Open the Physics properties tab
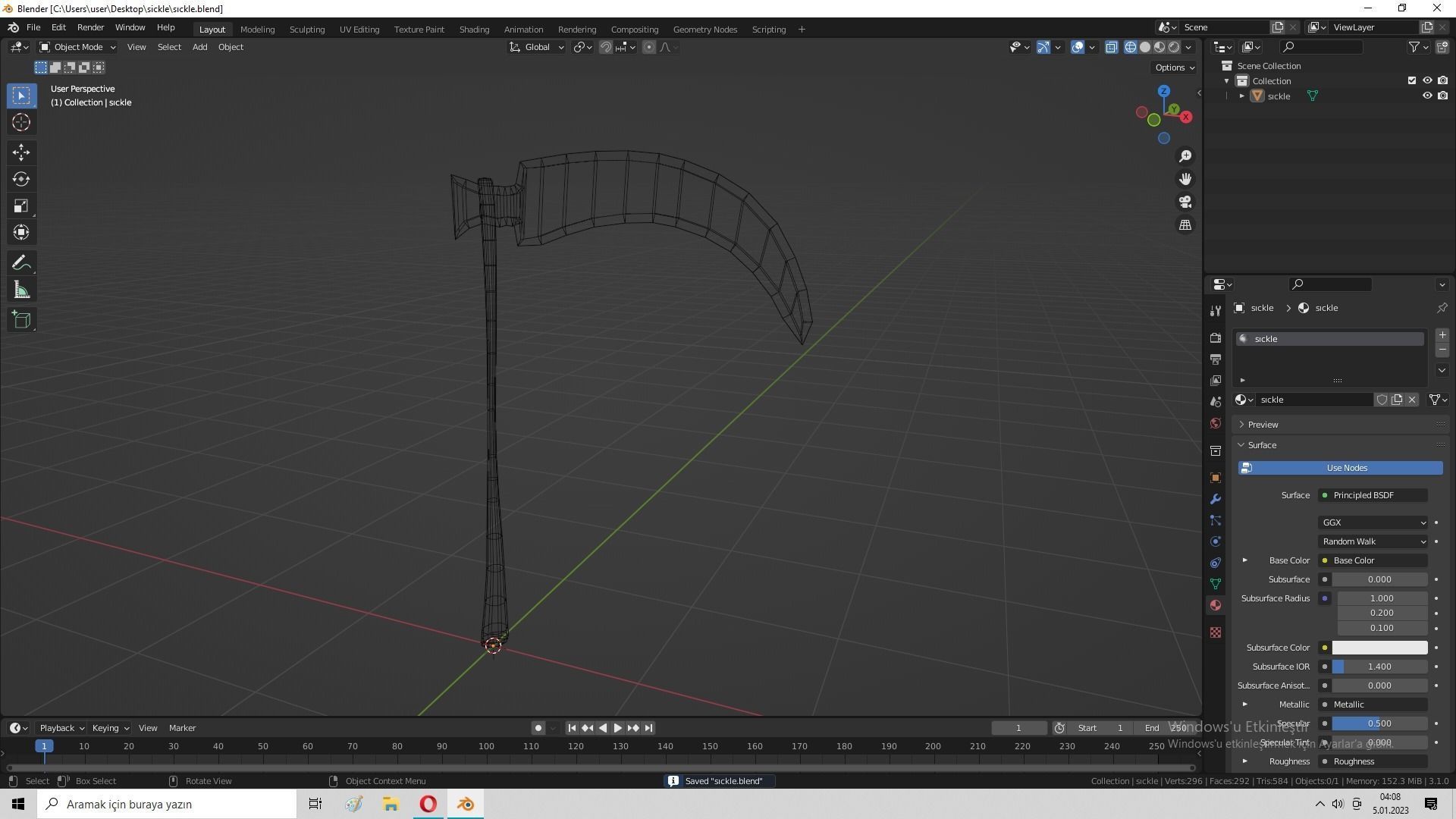The height and width of the screenshot is (819, 1456). (x=1216, y=541)
